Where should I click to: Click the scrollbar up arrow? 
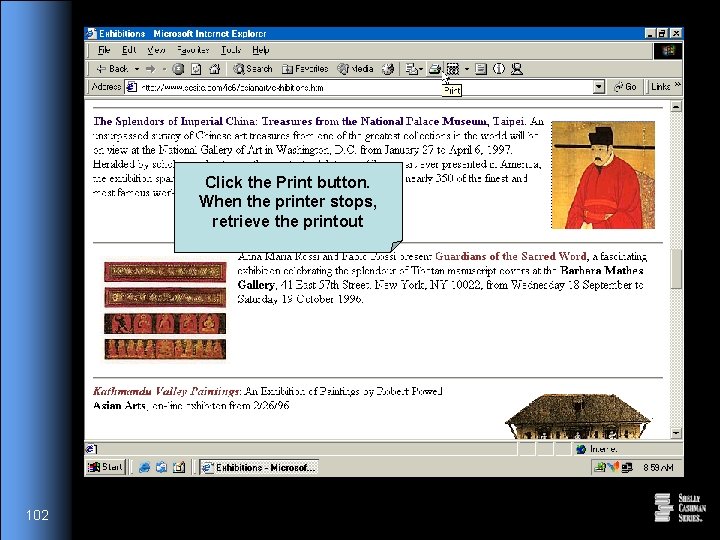pos(675,107)
